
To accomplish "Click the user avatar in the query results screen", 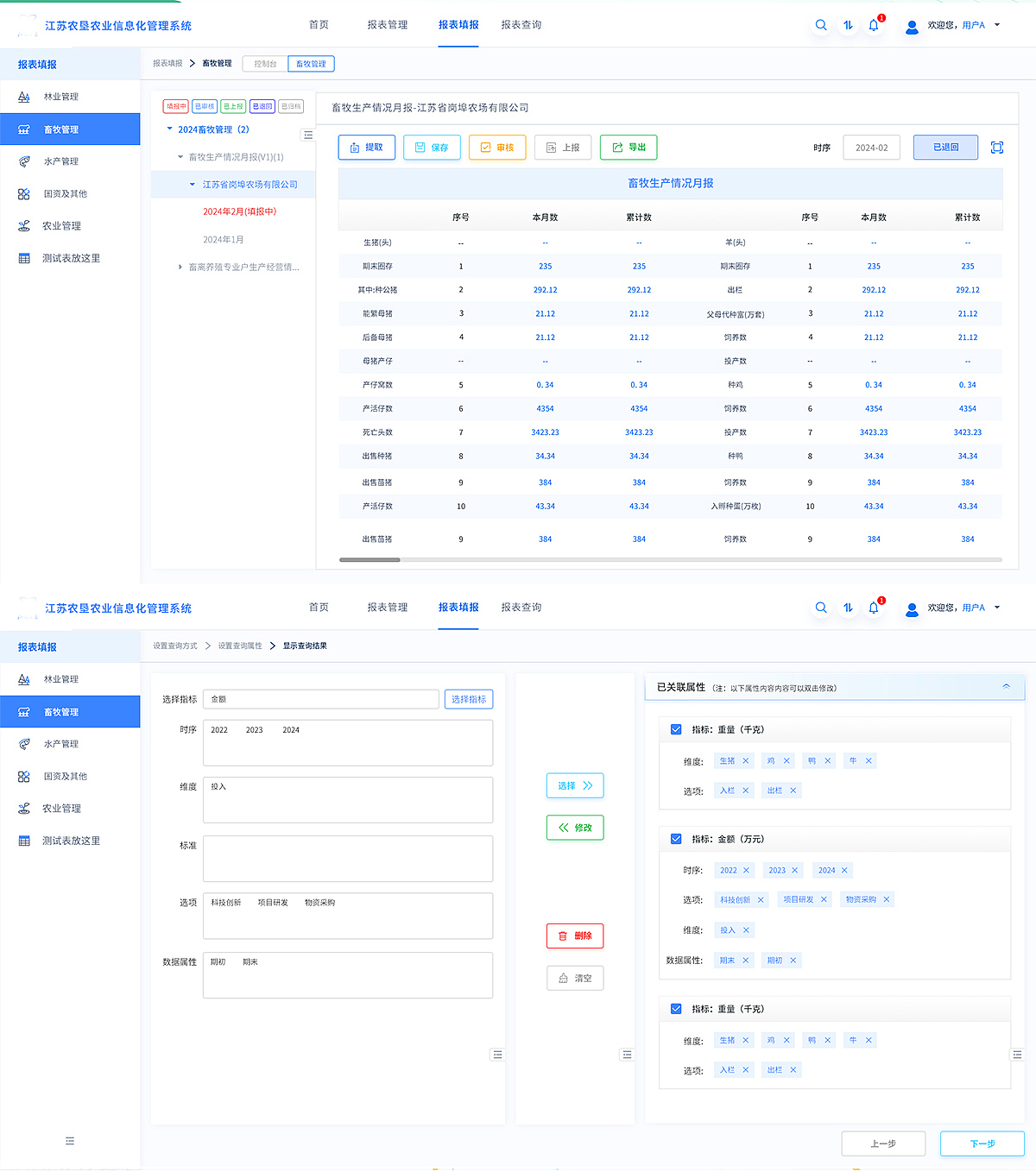I will (912, 608).
